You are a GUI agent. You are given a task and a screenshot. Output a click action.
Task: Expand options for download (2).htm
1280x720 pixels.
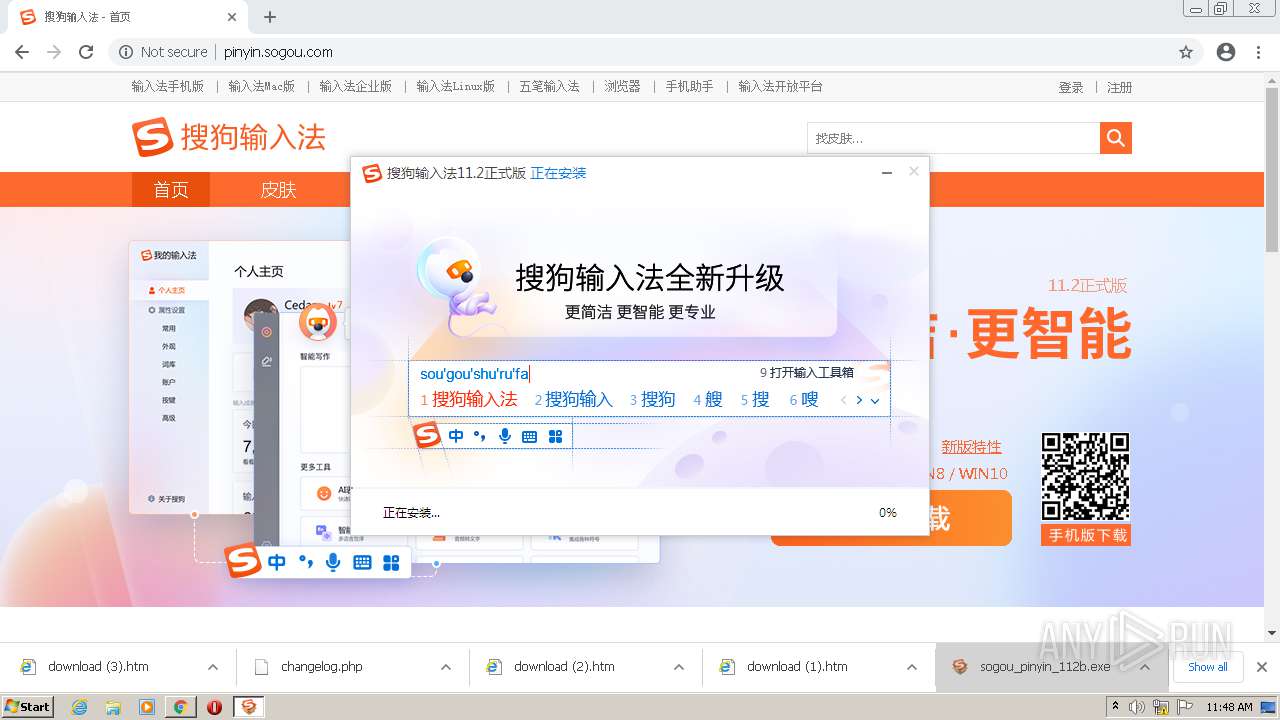coord(679,667)
